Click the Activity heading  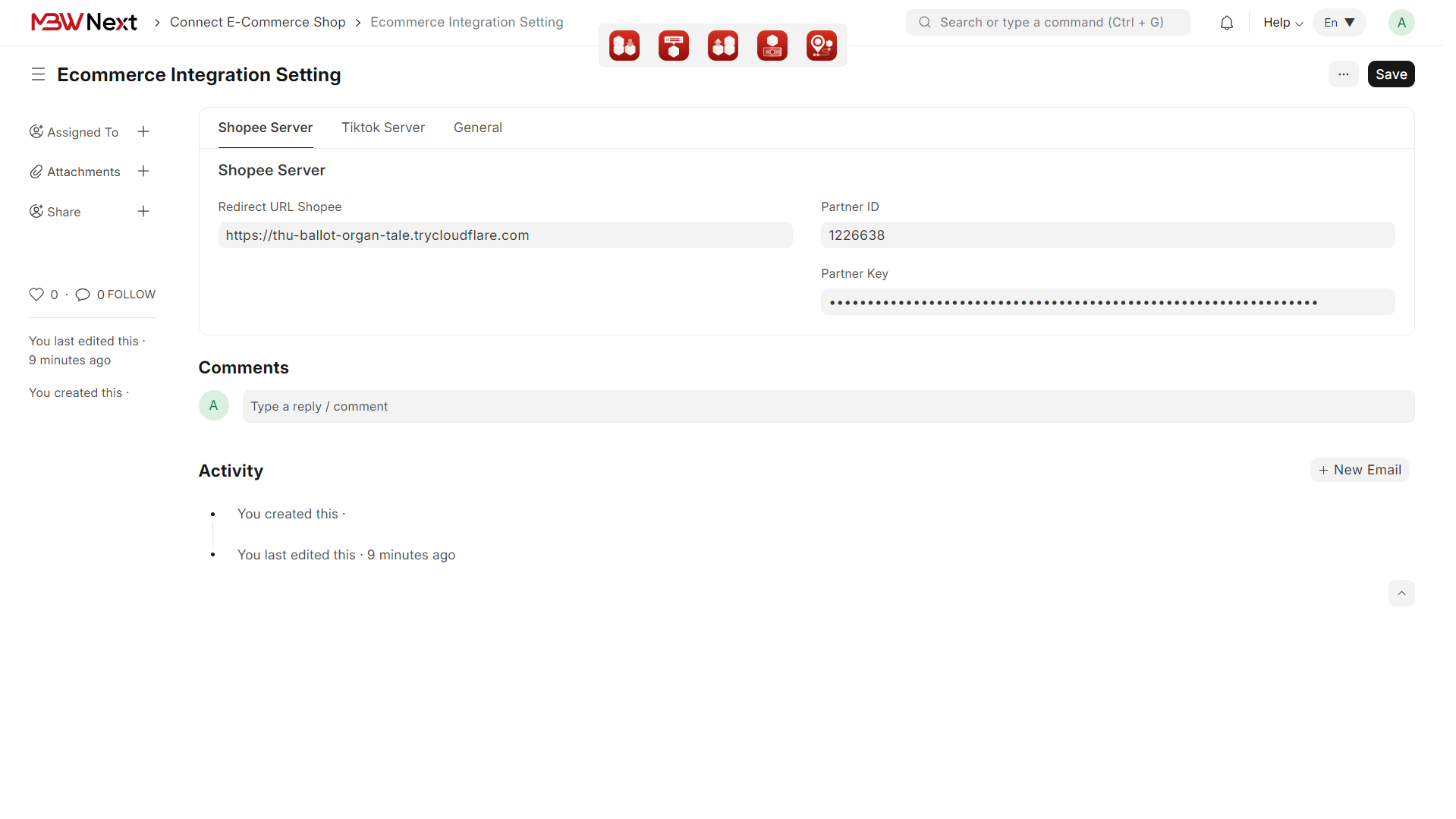(231, 471)
